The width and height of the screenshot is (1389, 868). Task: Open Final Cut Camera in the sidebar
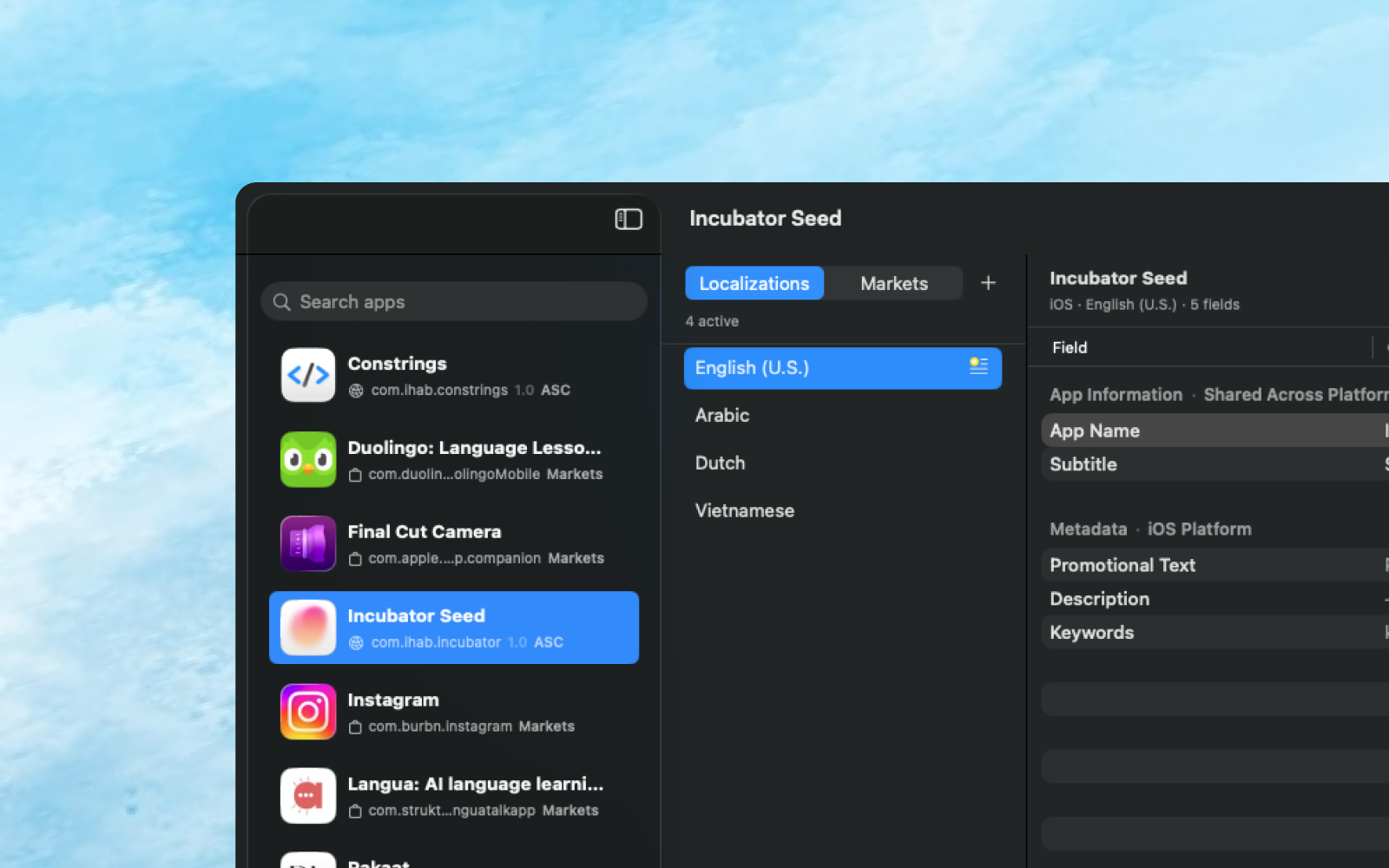454,543
